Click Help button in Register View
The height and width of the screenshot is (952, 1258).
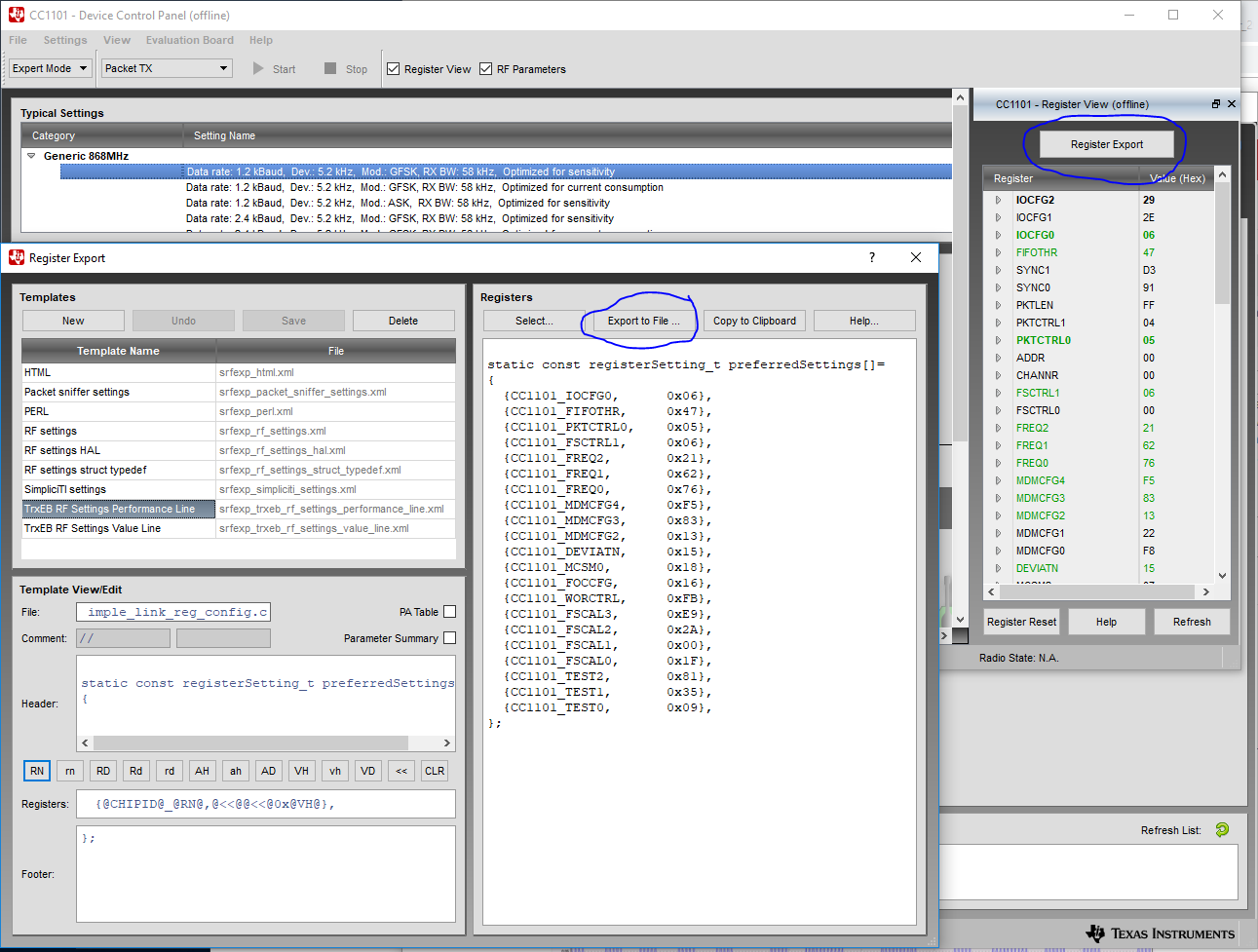tap(1106, 622)
